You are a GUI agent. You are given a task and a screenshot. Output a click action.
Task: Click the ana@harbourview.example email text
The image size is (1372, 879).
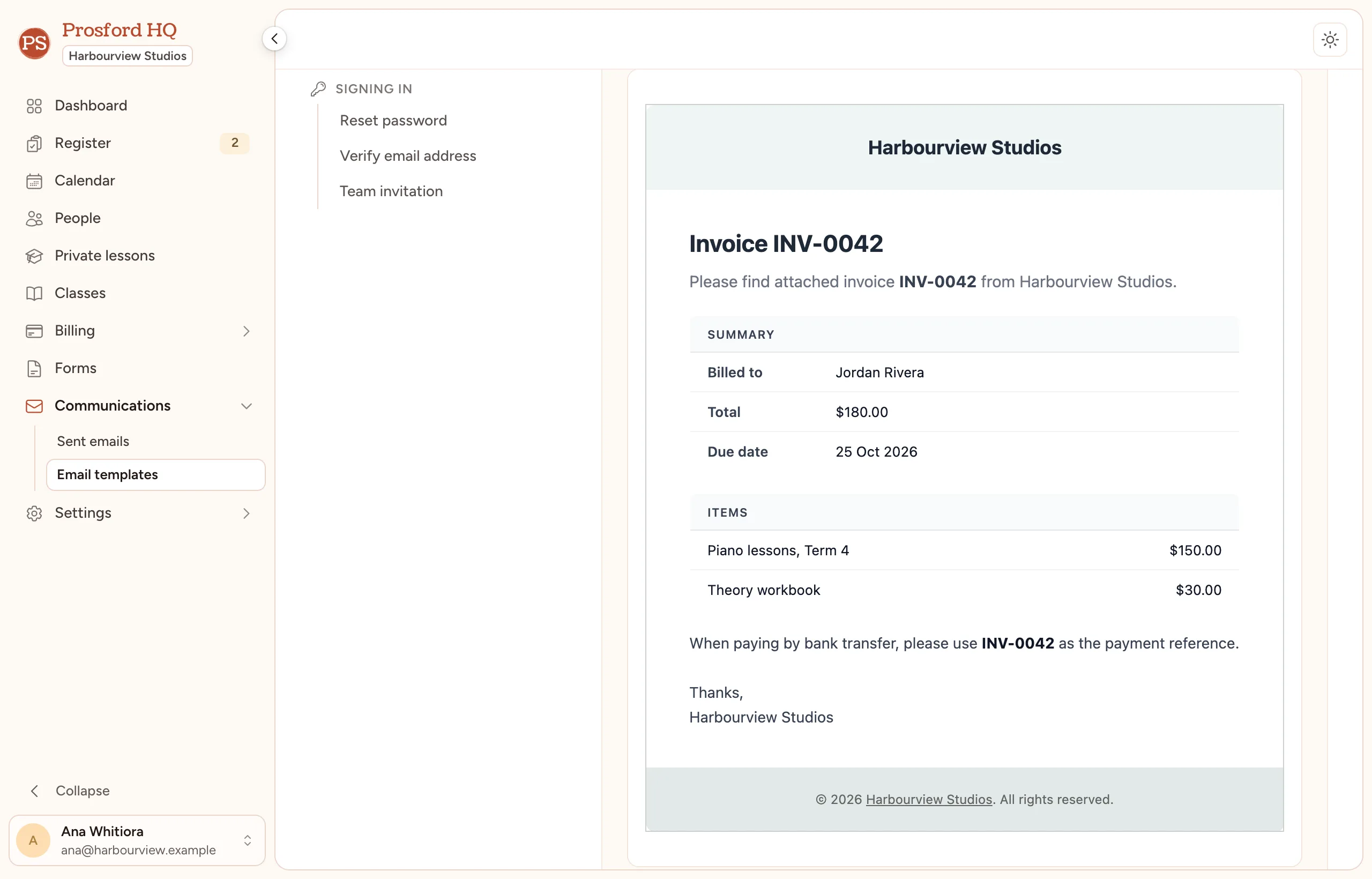(x=138, y=850)
